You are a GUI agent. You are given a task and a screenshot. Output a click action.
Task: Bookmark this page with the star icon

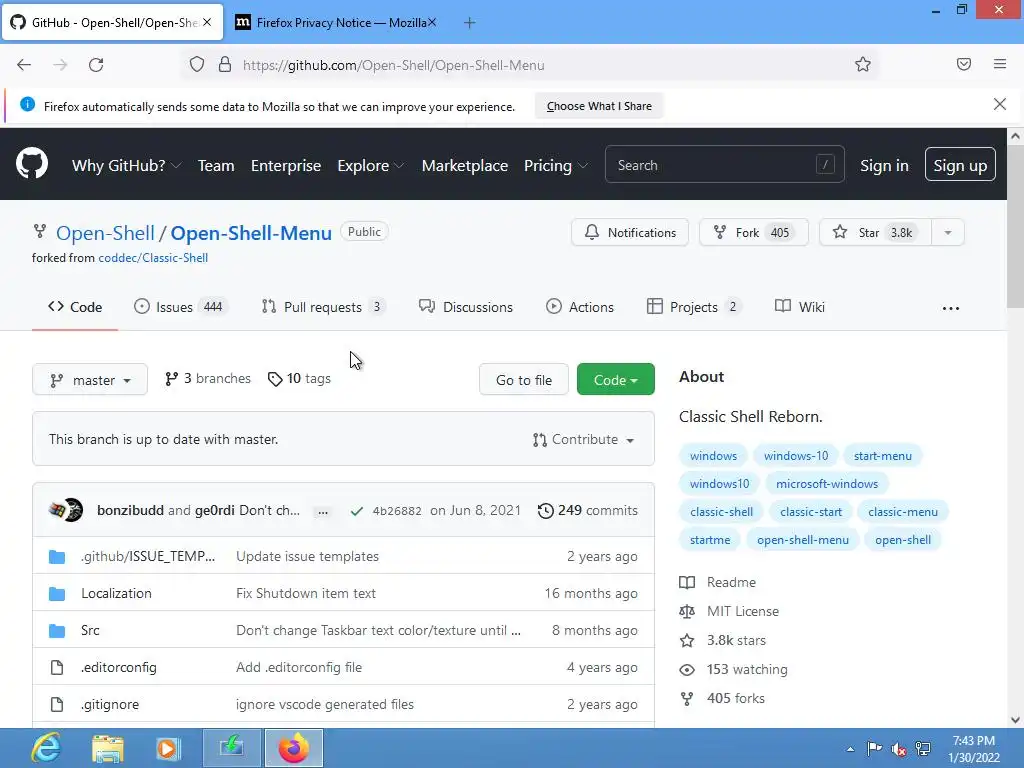coord(863,65)
